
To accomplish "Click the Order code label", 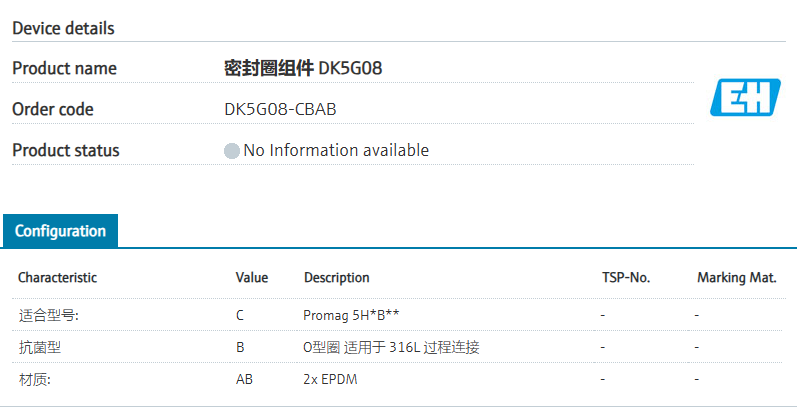I will point(52,109).
